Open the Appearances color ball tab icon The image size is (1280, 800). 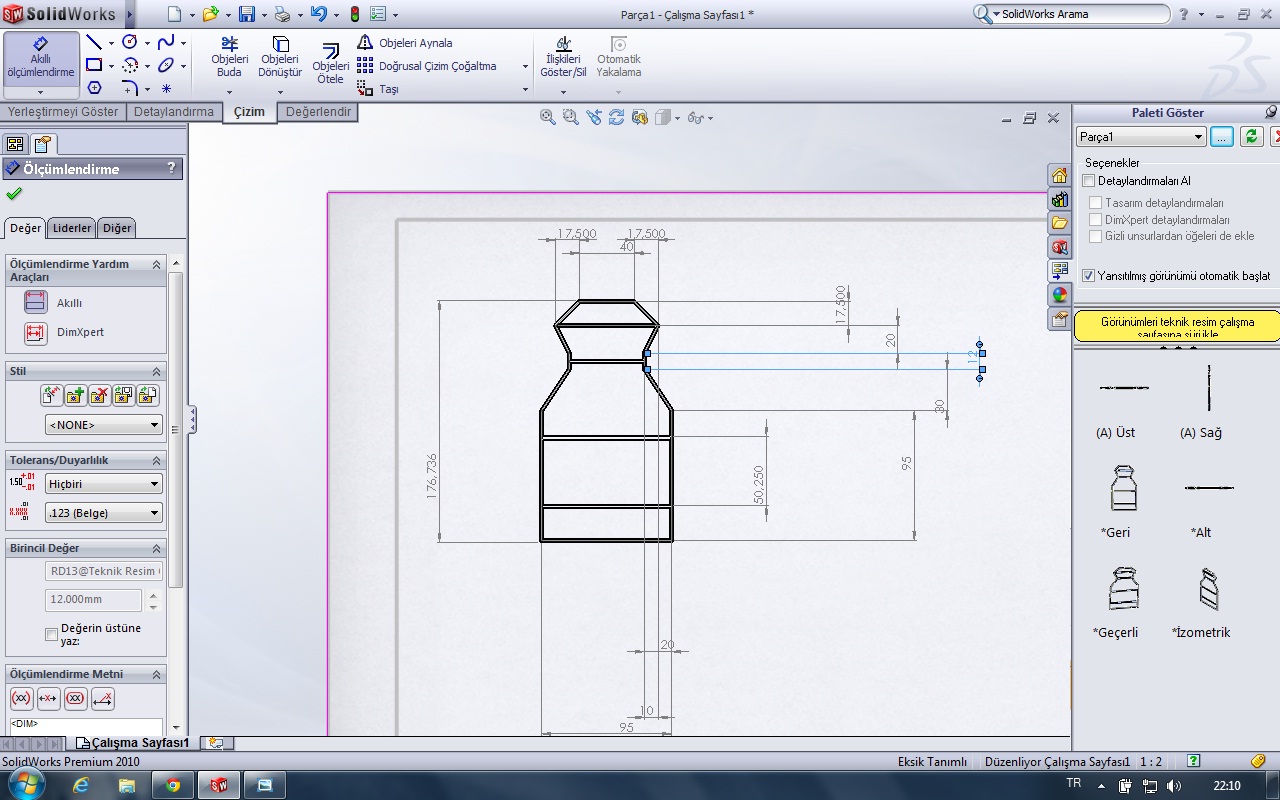tap(1059, 295)
